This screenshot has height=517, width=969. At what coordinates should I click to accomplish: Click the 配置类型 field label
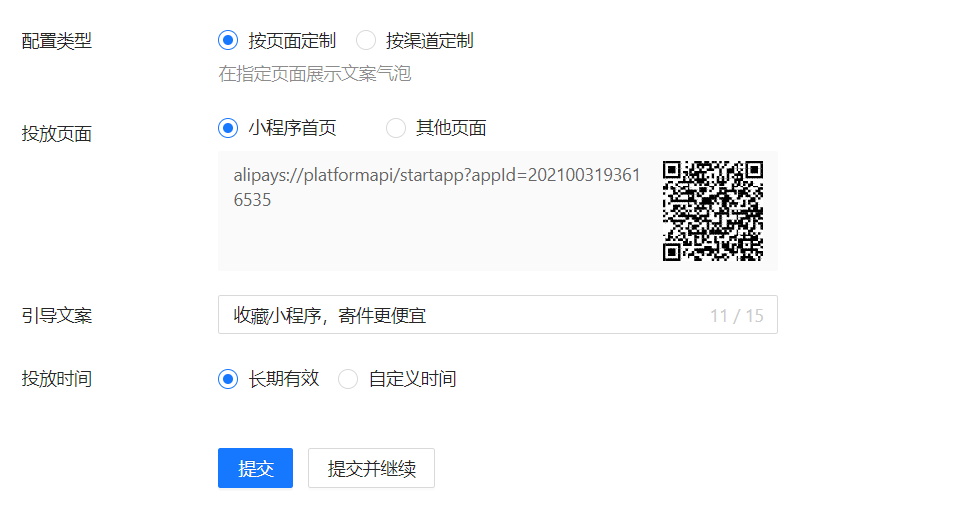click(x=57, y=41)
